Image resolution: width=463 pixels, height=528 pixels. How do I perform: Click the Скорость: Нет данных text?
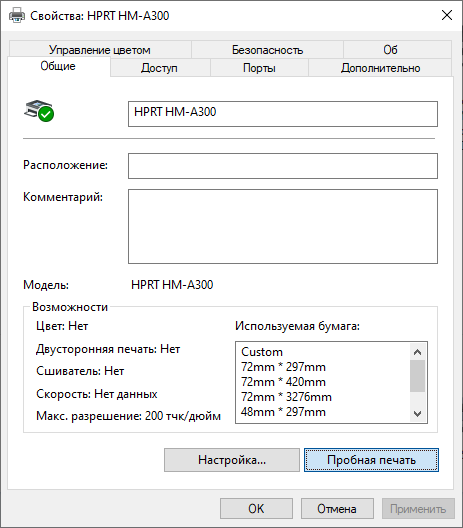(97, 394)
